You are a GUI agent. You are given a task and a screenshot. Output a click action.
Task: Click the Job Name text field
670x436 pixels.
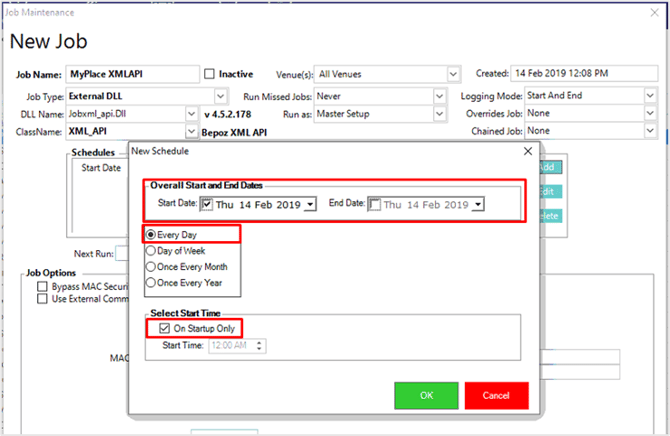point(132,74)
